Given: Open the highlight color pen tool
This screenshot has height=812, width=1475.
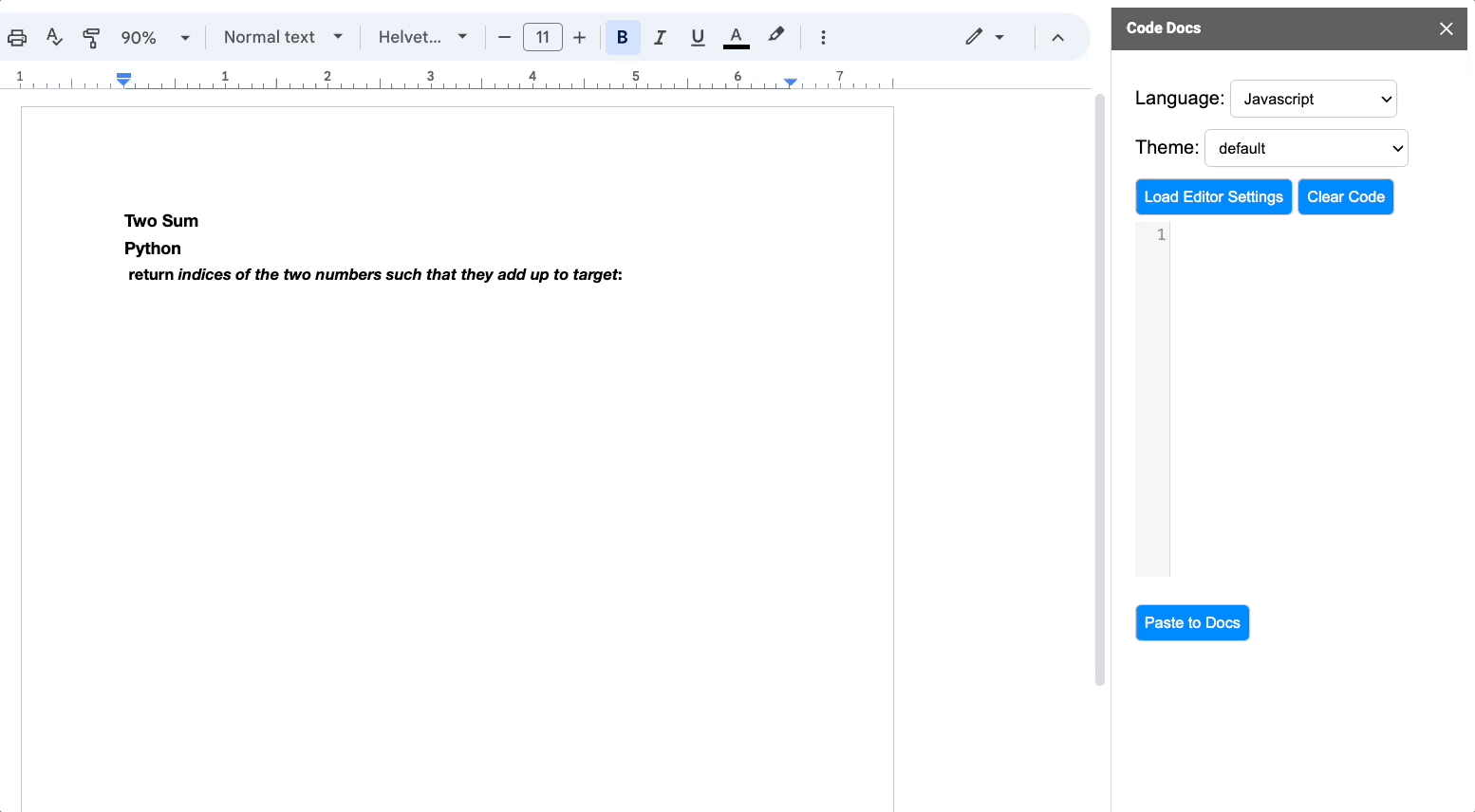Looking at the screenshot, I should coord(776,36).
